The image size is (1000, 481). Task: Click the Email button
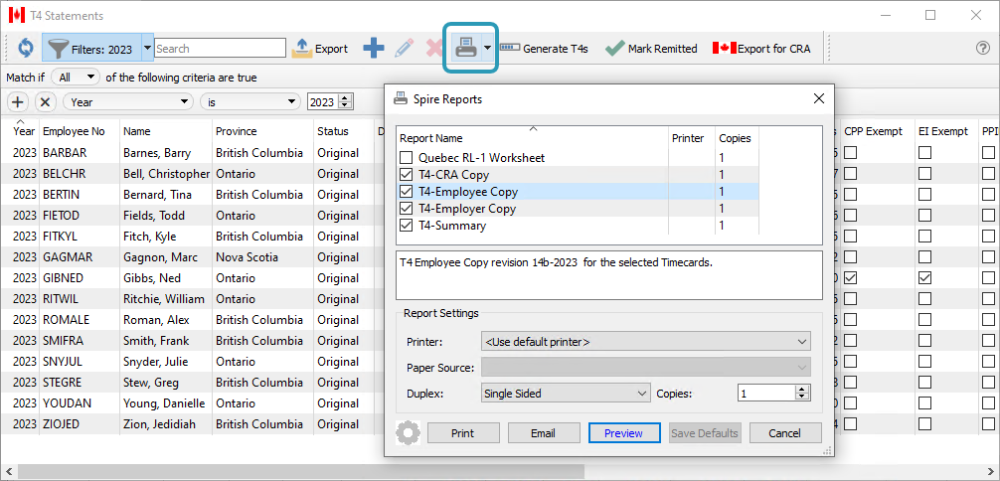(x=543, y=433)
